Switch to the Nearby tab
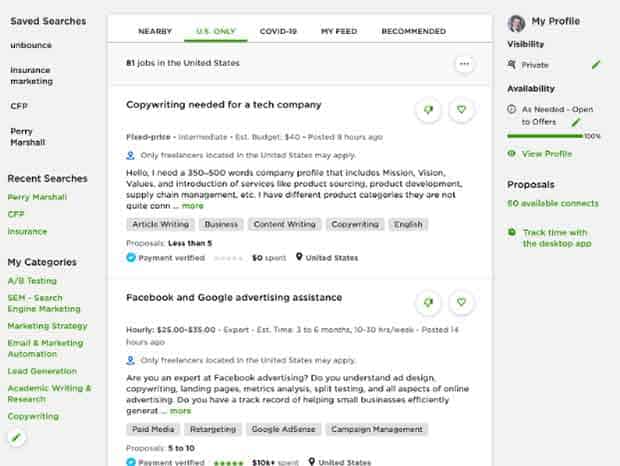 coord(155,31)
